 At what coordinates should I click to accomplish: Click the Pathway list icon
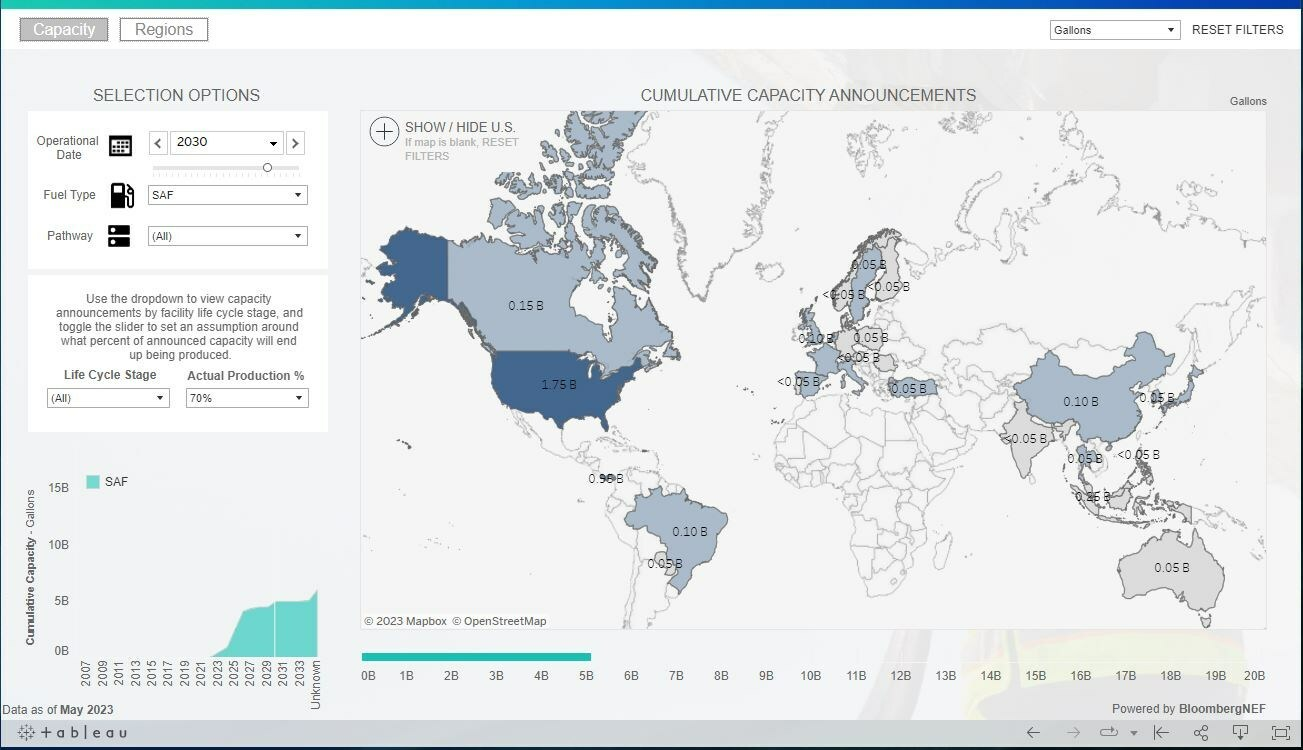coord(120,235)
